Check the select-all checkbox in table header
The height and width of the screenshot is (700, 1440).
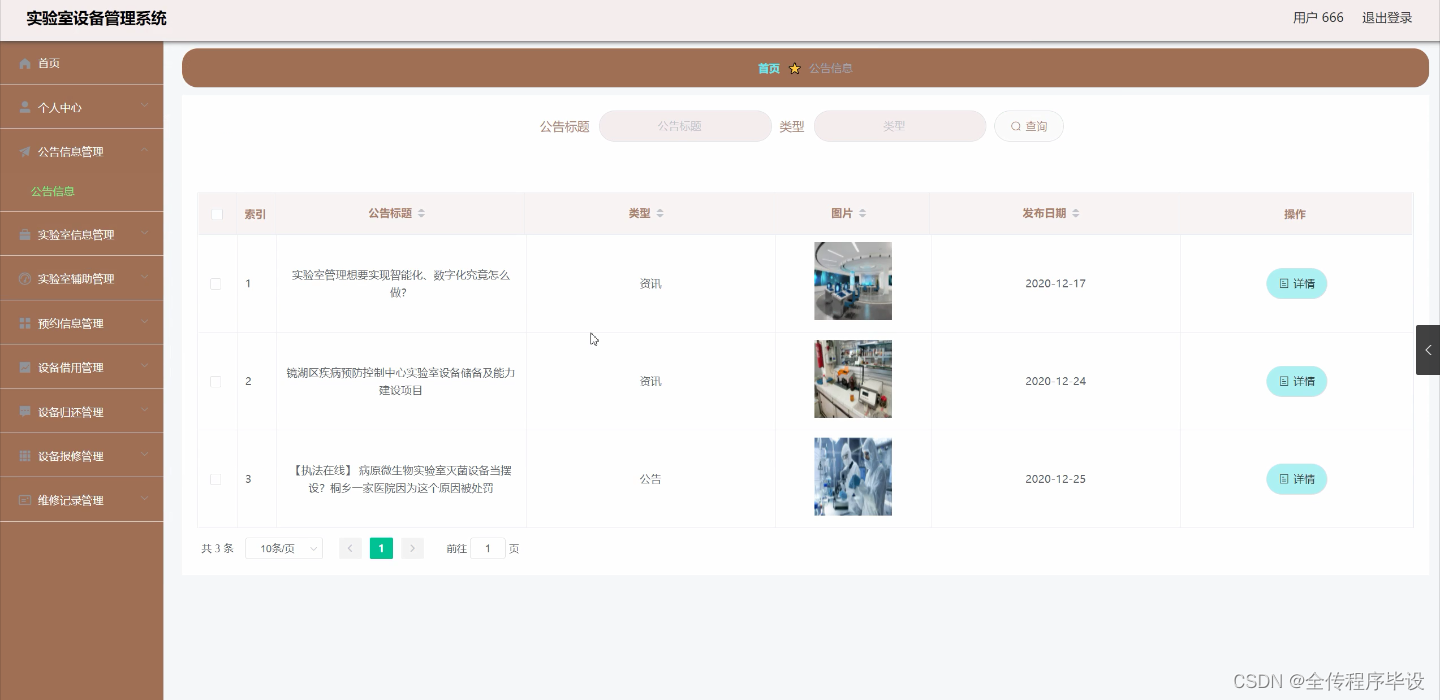pyautogui.click(x=217, y=214)
